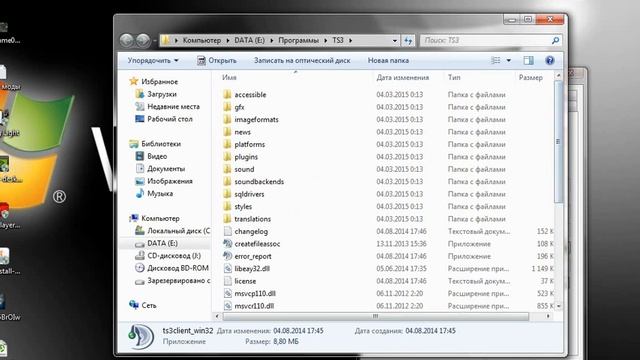Toggle the preview pane icon
Image resolution: width=640 pixels, height=360 pixels.
(x=529, y=60)
